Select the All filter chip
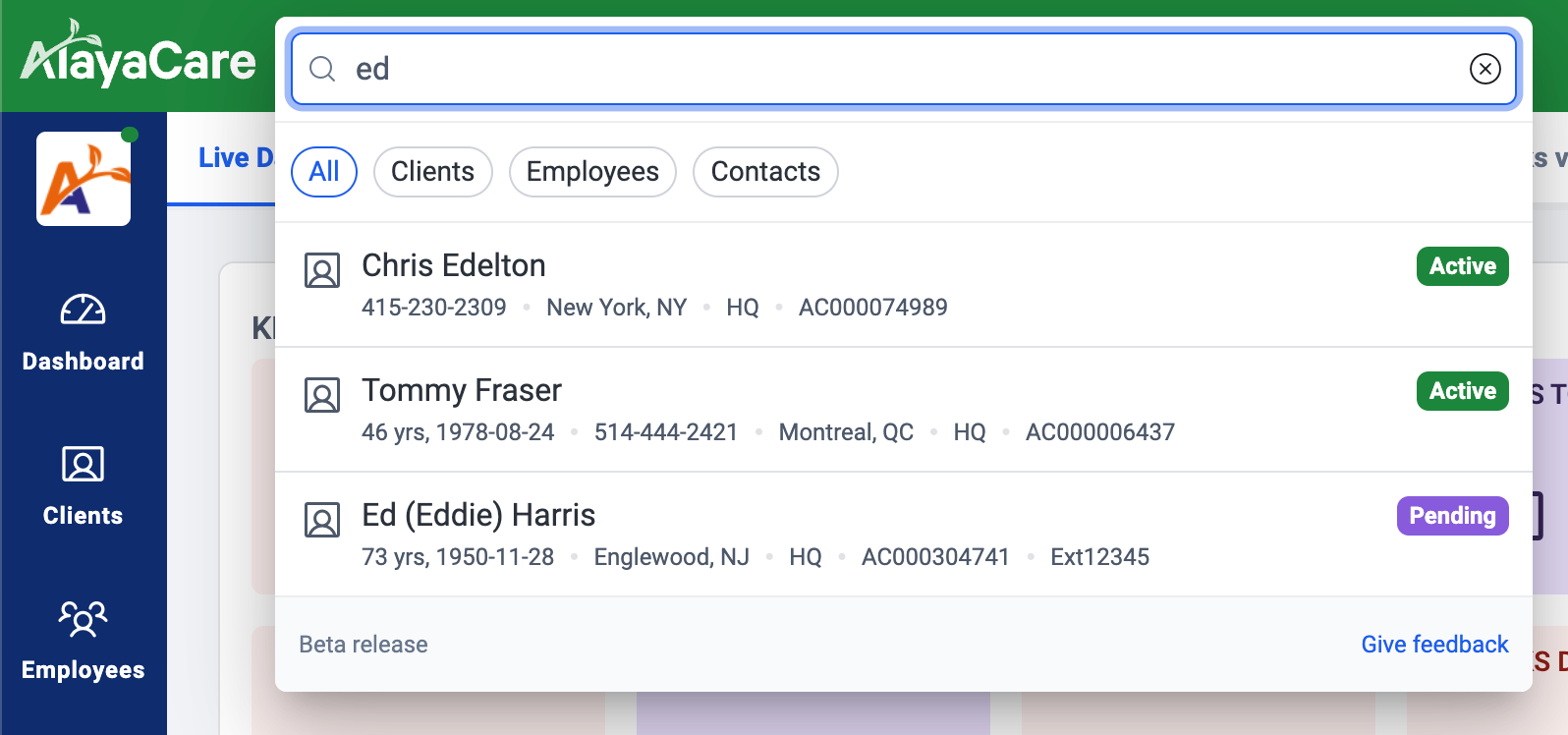 [324, 172]
